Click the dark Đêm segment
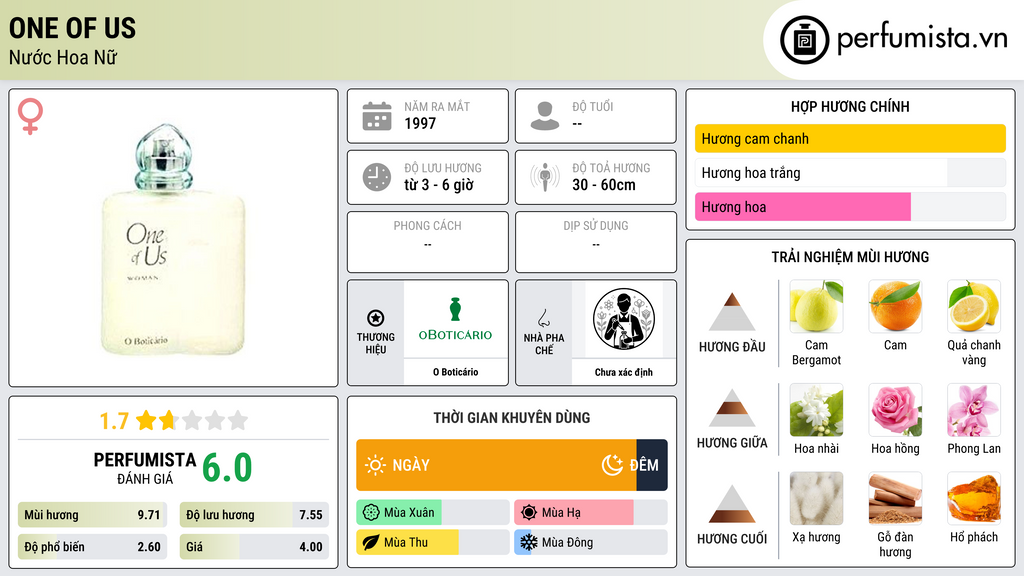This screenshot has width=1024, height=576. [652, 465]
